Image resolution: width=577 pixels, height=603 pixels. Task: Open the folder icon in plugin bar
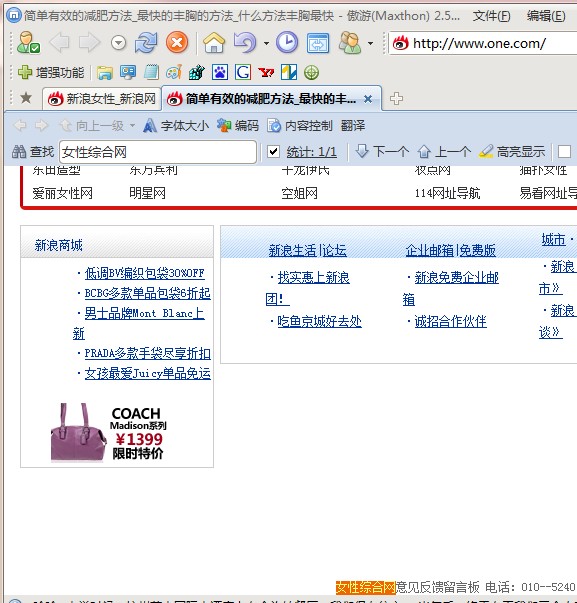105,72
